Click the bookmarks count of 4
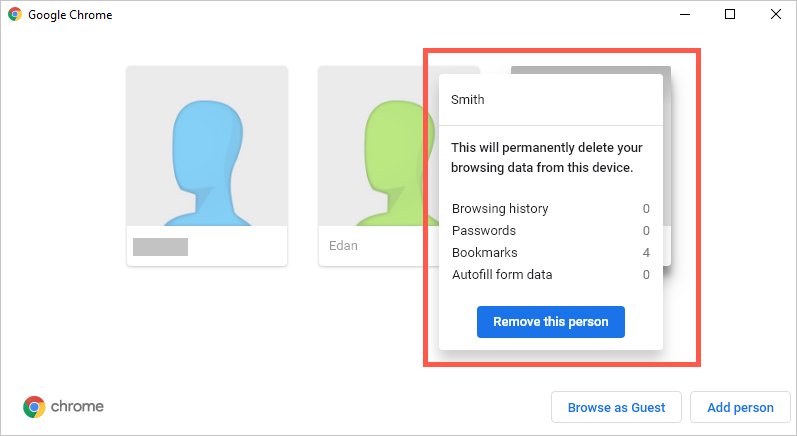Screen dimensions: 797x436 click(x=646, y=253)
